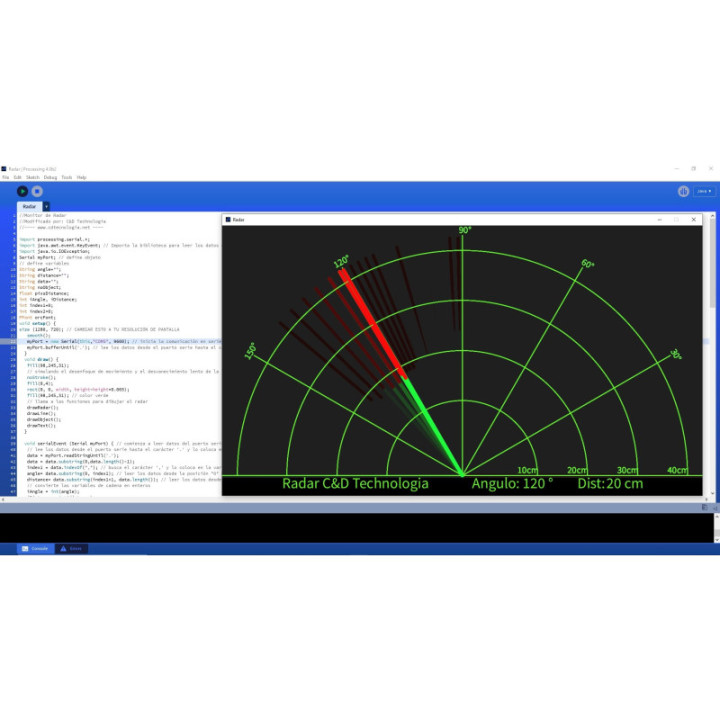This screenshot has height=720, width=720.
Task: Click the 'void serialEvent' code line
Action: (x=123, y=444)
